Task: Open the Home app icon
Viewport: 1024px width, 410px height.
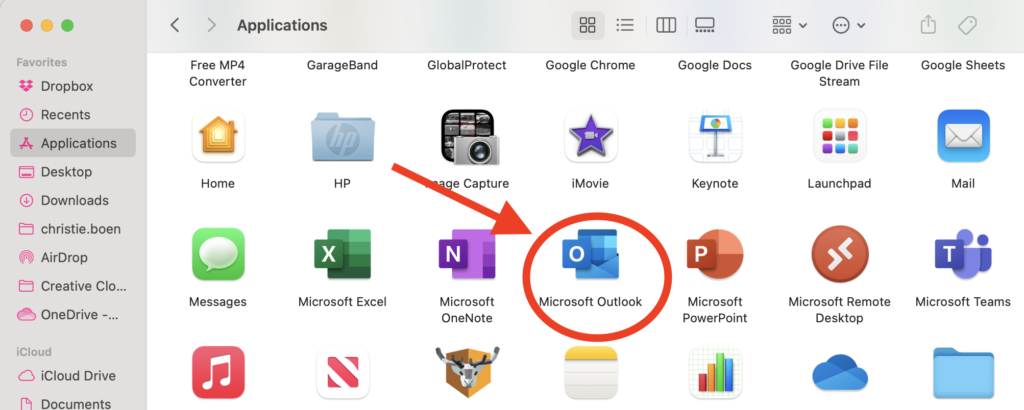Action: click(x=217, y=136)
